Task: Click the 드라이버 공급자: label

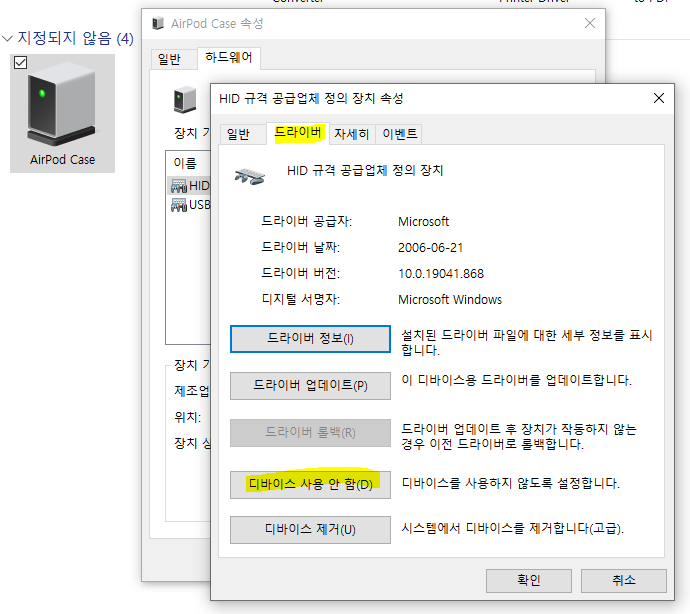Action: pos(306,221)
